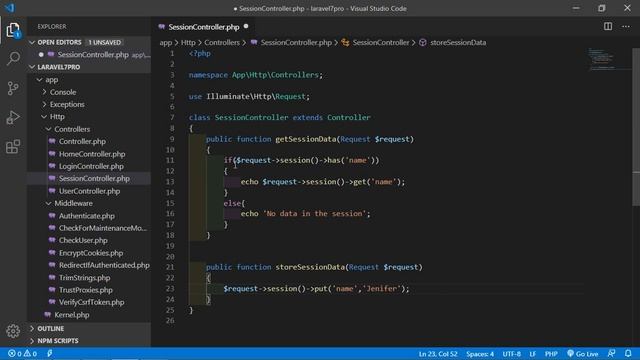Split the editor to the right
Image resolution: width=640 pixels, height=360 pixels.
(x=608, y=27)
